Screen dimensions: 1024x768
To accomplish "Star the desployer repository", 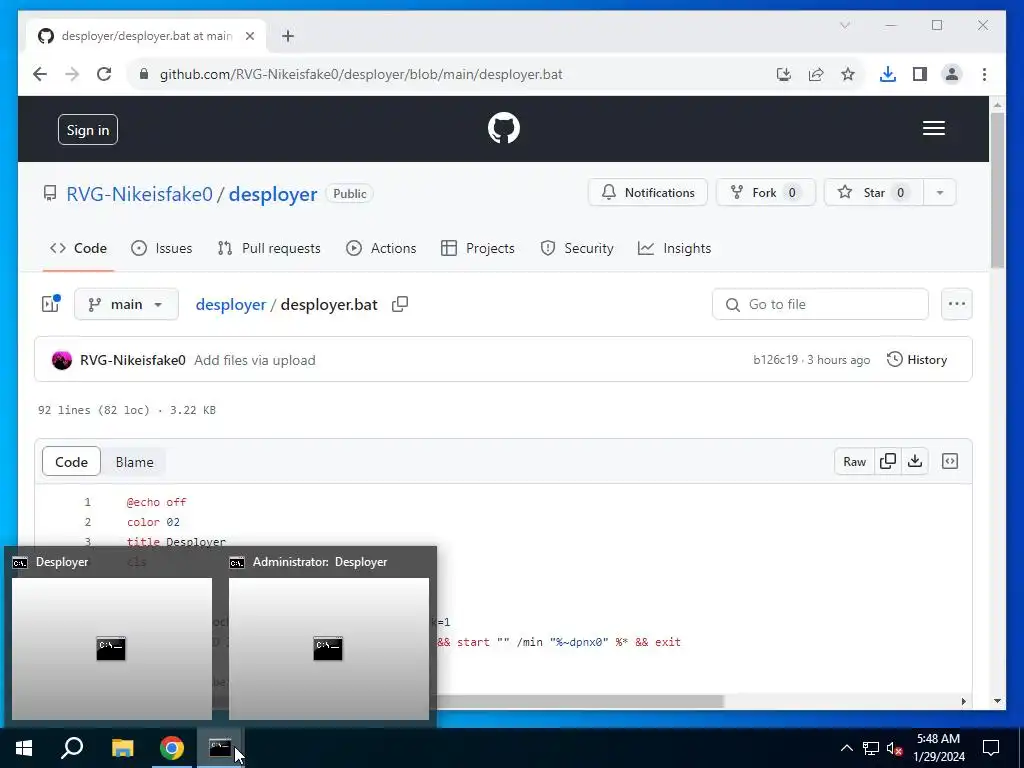I will point(874,193).
